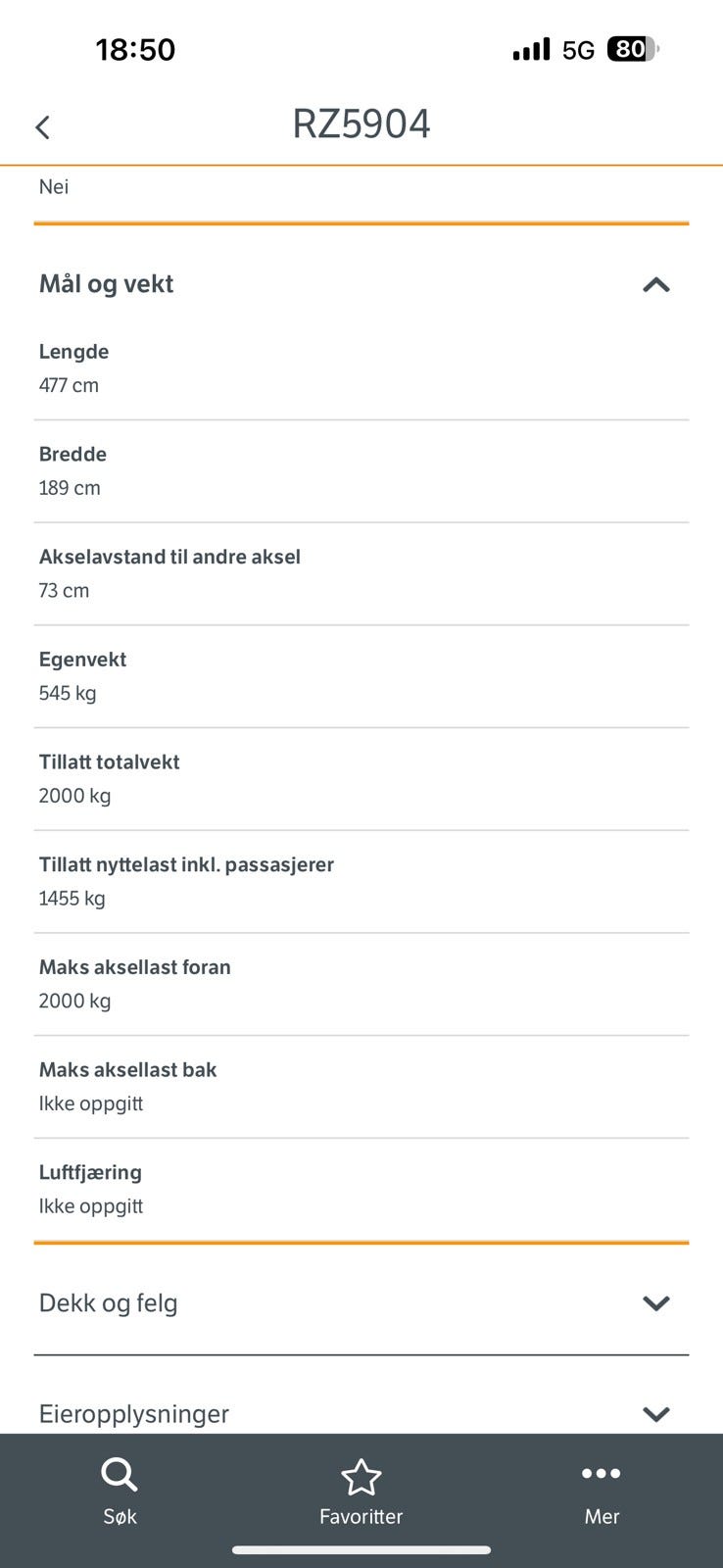Viewport: 723px width, 1568px height.
Task: Tap the Egenvekt 545 kg row
Action: tap(361, 677)
